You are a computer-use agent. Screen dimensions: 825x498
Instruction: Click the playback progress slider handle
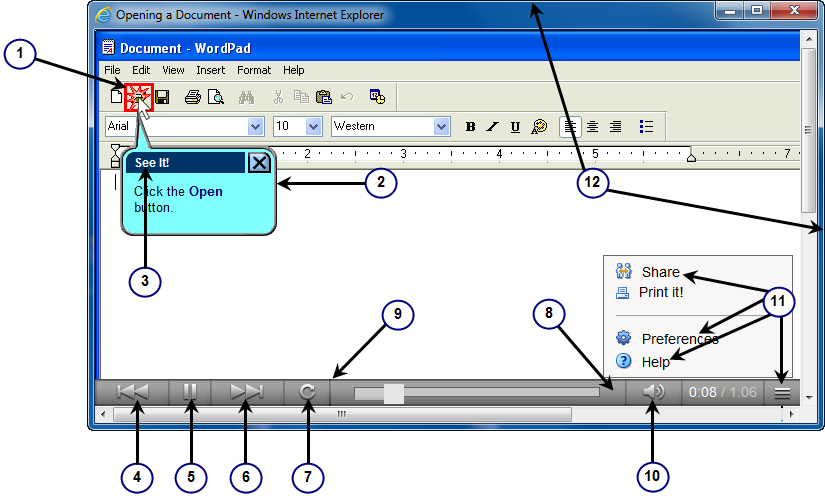[394, 393]
